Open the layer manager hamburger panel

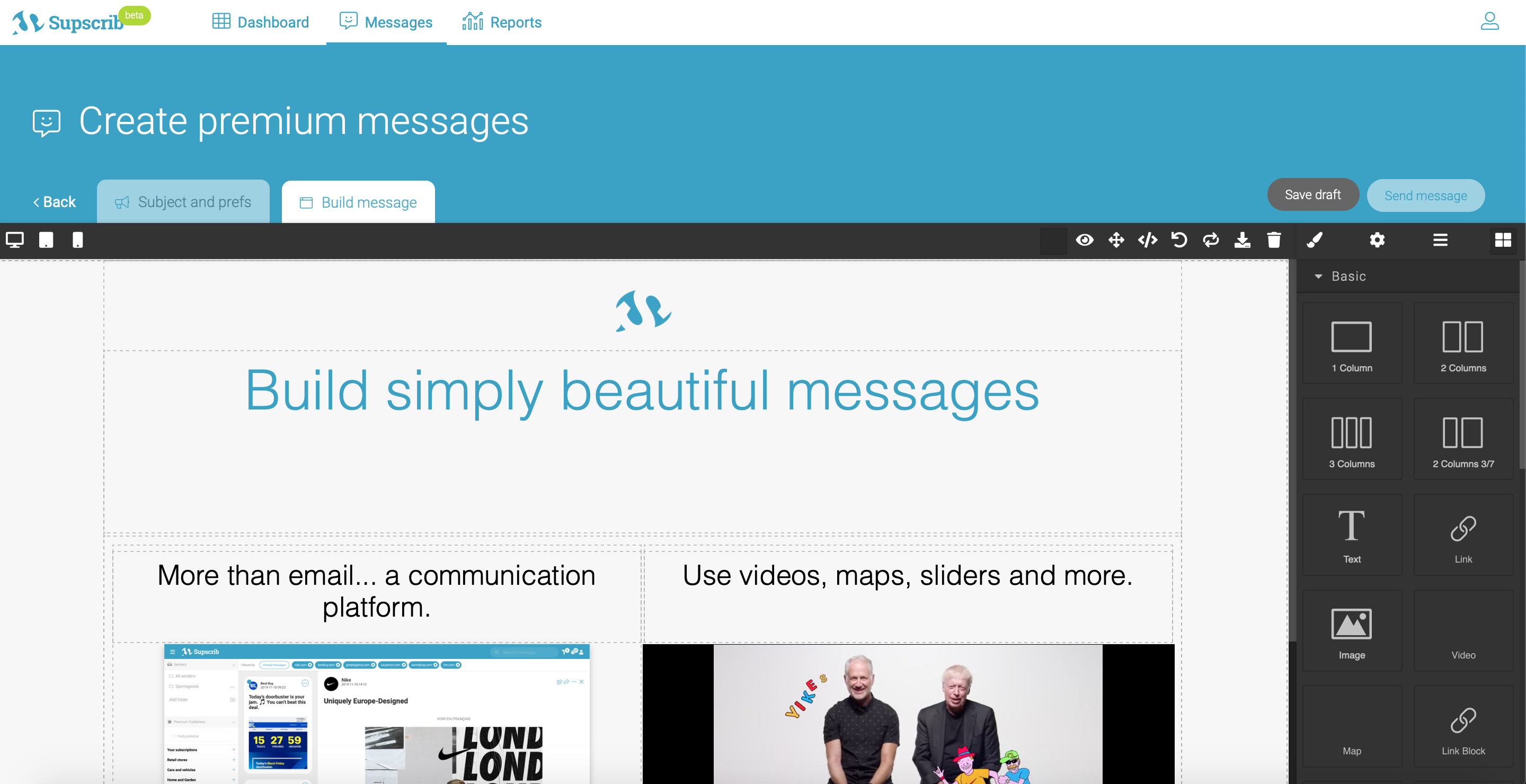coord(1440,240)
